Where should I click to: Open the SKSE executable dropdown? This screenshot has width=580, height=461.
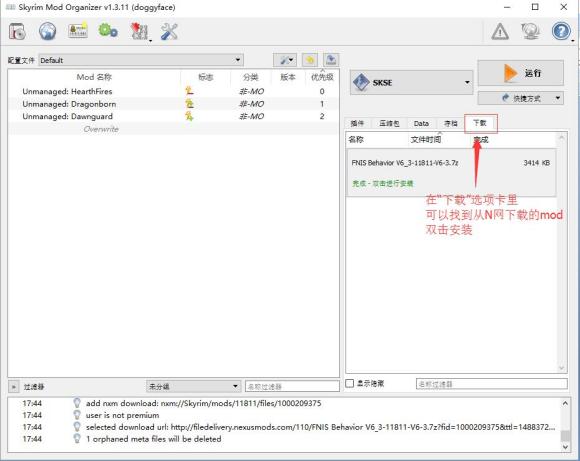tap(411, 83)
